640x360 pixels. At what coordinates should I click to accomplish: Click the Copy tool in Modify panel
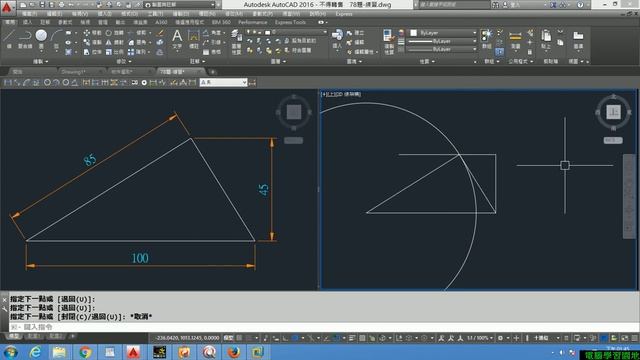(x=87, y=42)
